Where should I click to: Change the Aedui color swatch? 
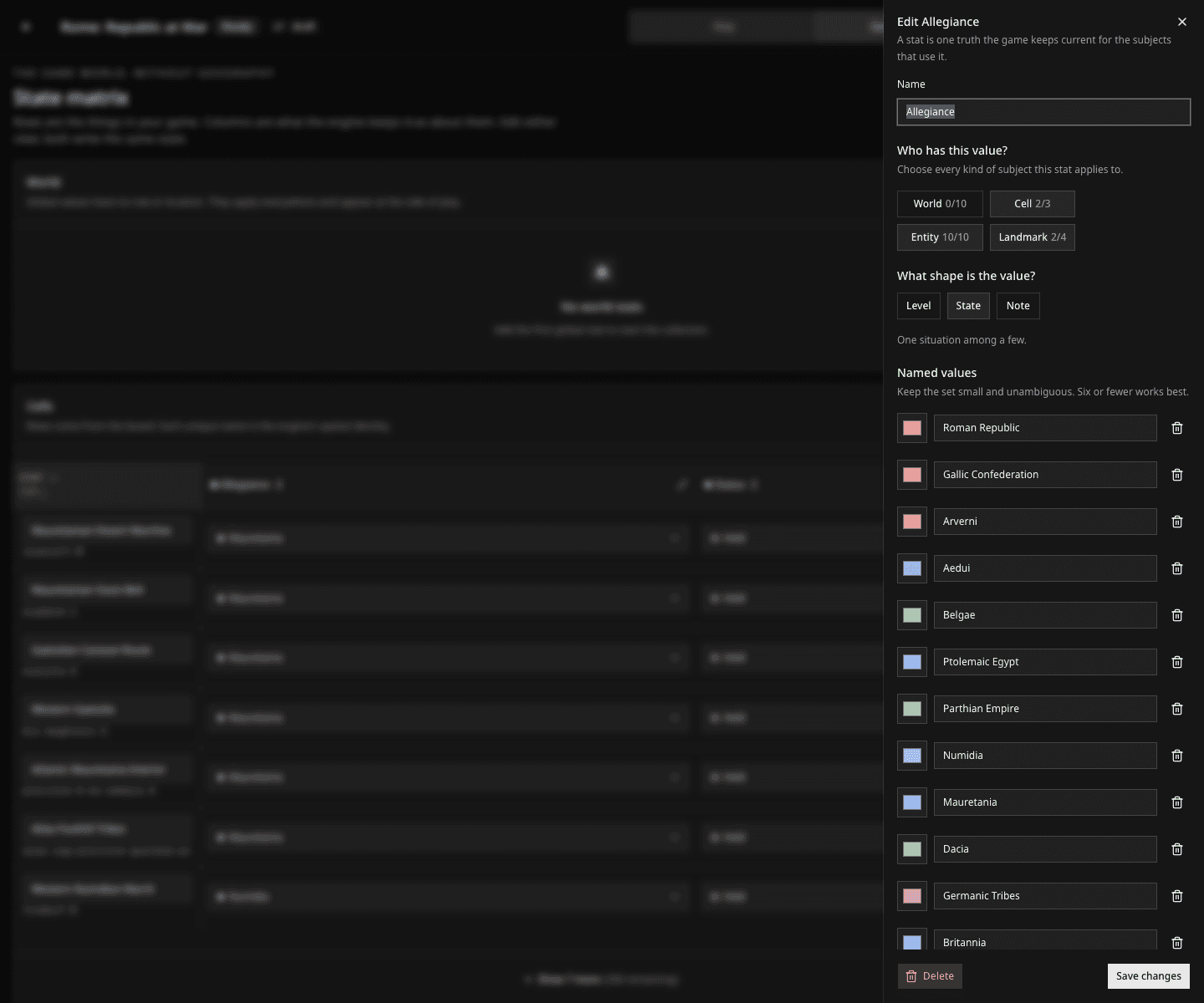(912, 568)
